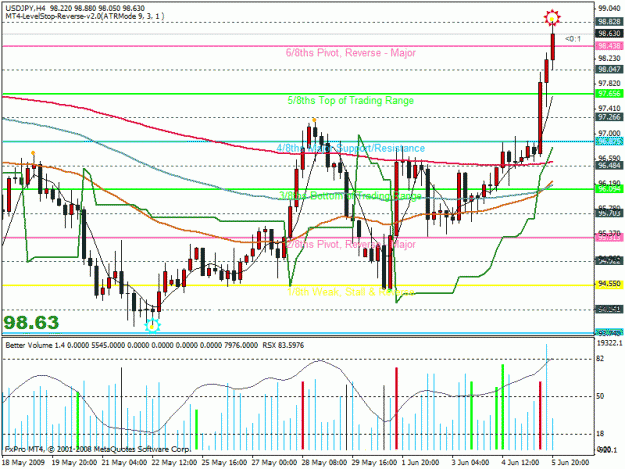Click the 96.484 price level tag
625x469 pixels.
click(609, 165)
